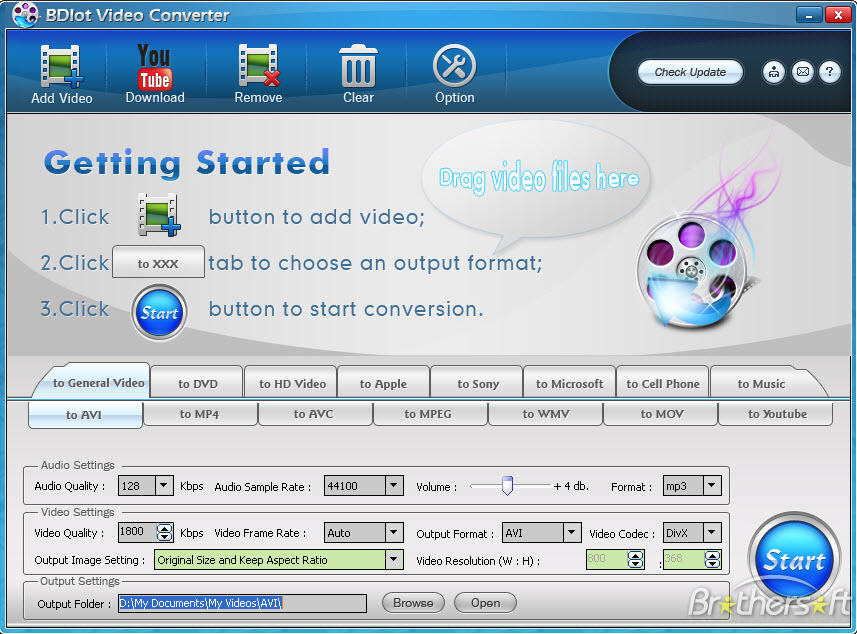The width and height of the screenshot is (857, 634).
Task: Click the film reel graphic
Action: 692,271
